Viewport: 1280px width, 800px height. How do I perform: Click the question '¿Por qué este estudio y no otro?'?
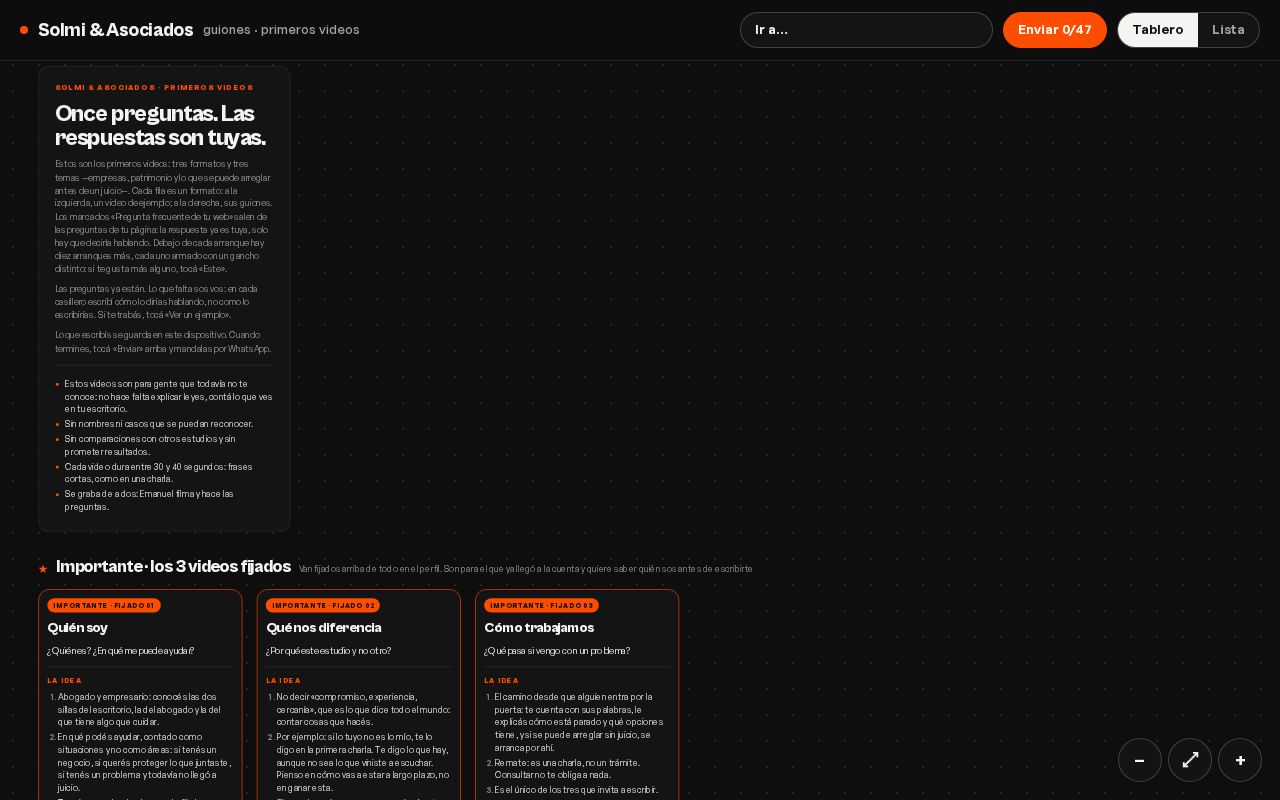click(329, 651)
